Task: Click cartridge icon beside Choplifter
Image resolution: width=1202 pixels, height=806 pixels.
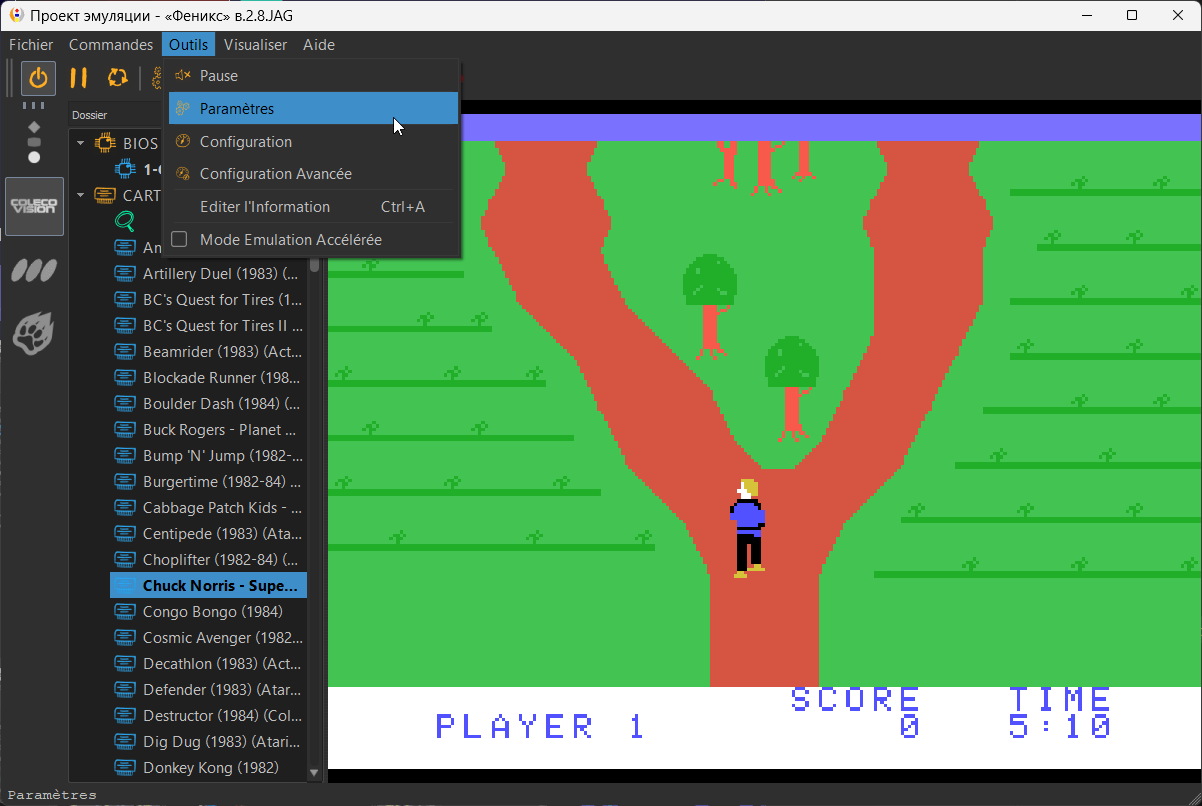Action: pyautogui.click(x=125, y=559)
